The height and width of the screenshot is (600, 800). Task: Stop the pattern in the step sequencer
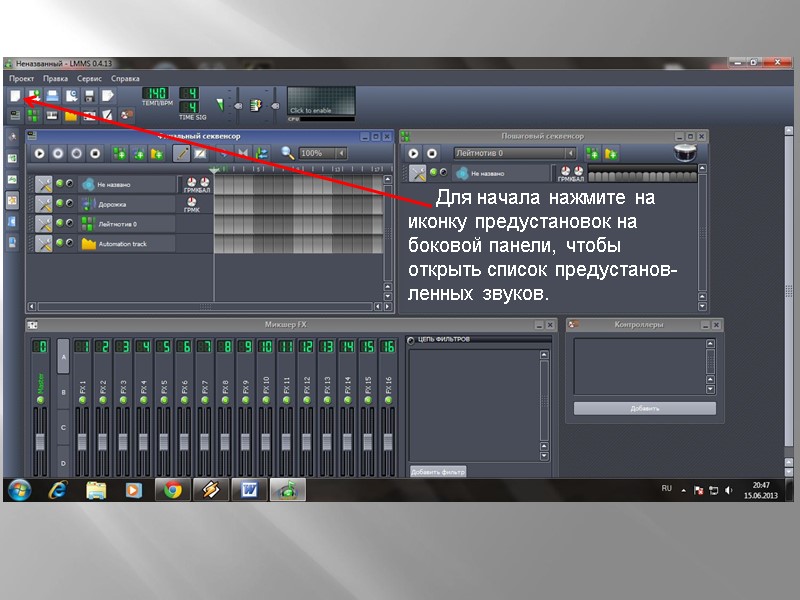point(432,153)
